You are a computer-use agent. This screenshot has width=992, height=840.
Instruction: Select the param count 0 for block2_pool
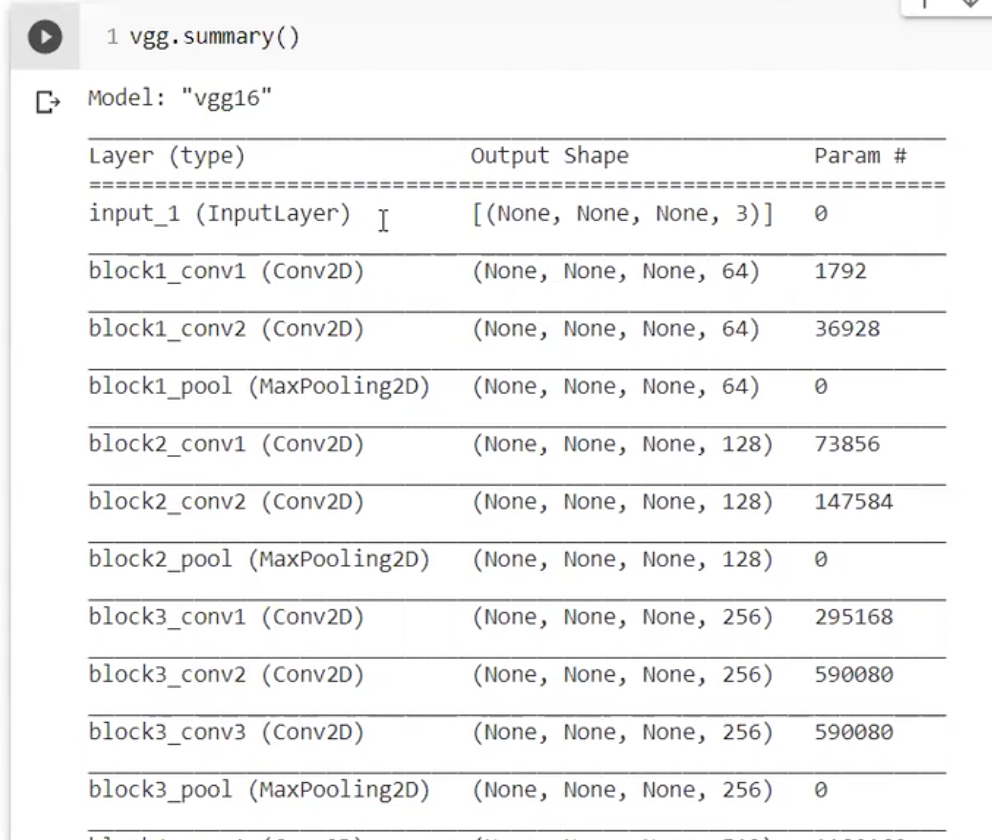[x=821, y=559]
